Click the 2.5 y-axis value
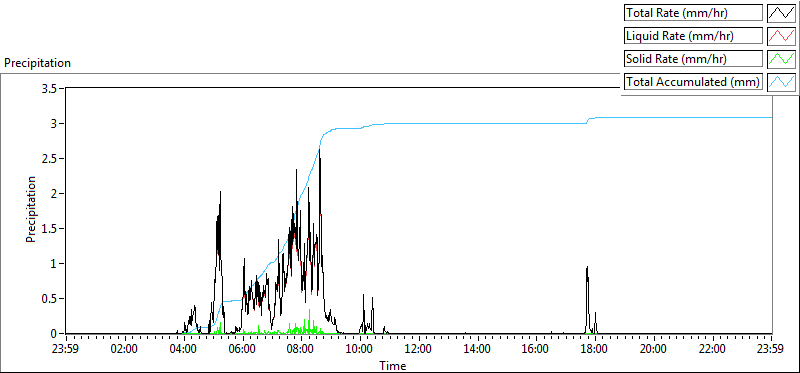Screen dimensions: 800x373 49,159
